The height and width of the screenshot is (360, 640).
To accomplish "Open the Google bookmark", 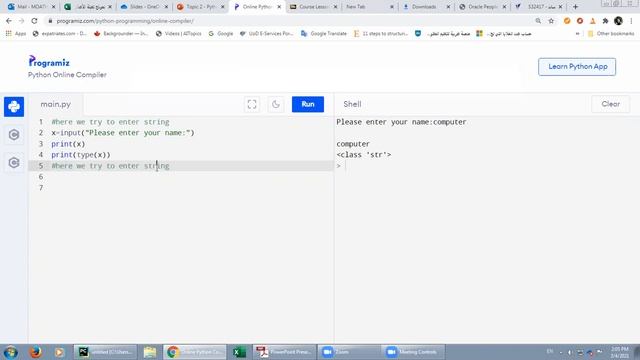I will click(221, 34).
